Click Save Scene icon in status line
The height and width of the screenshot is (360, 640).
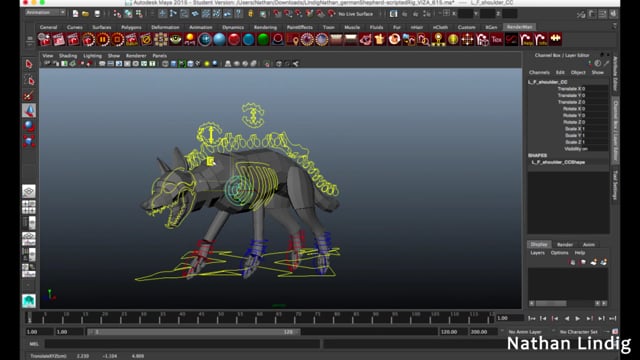[97, 14]
